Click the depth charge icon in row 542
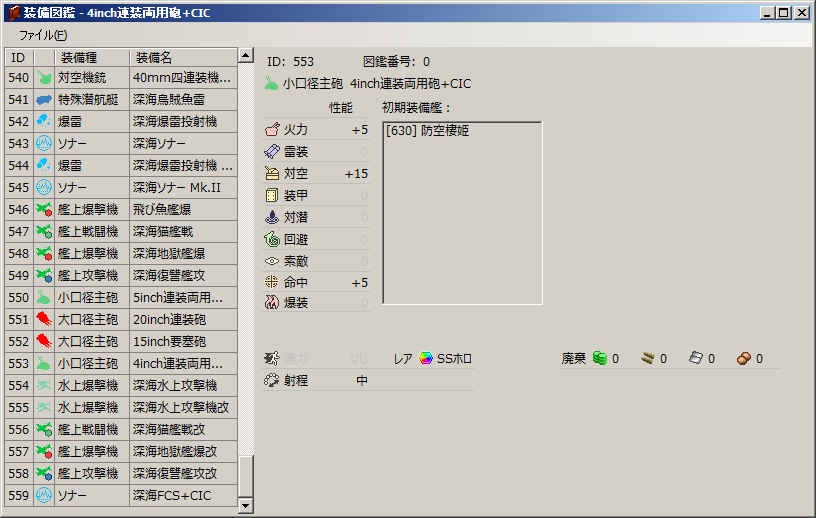The width and height of the screenshot is (816, 518). click(x=44, y=121)
